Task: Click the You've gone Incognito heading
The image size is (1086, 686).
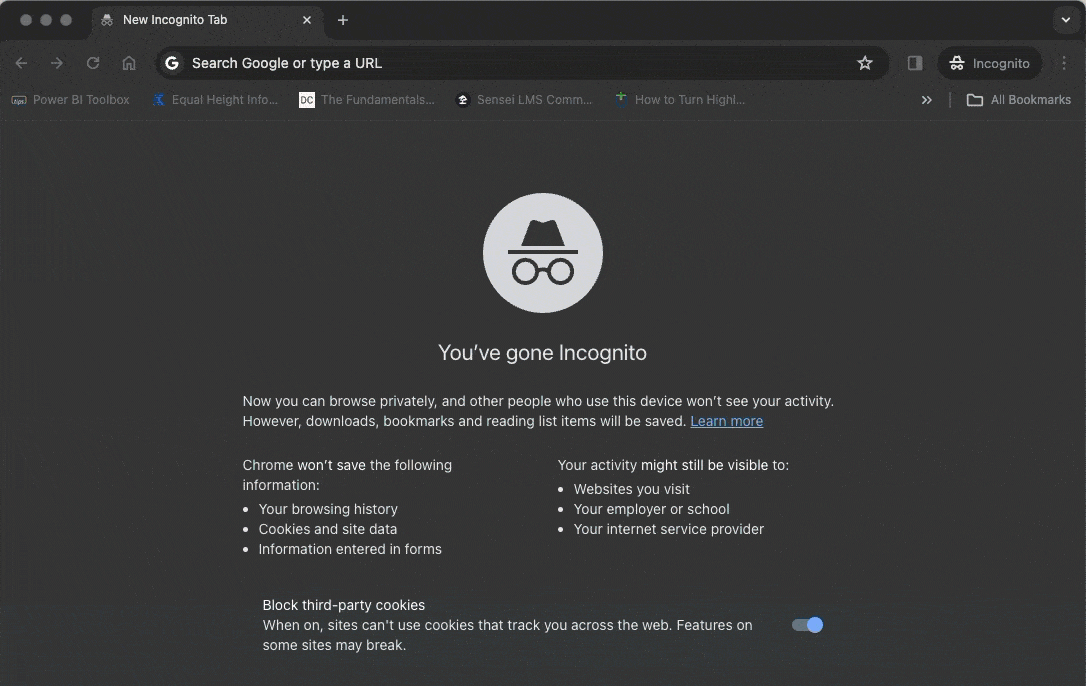Action: (x=542, y=353)
